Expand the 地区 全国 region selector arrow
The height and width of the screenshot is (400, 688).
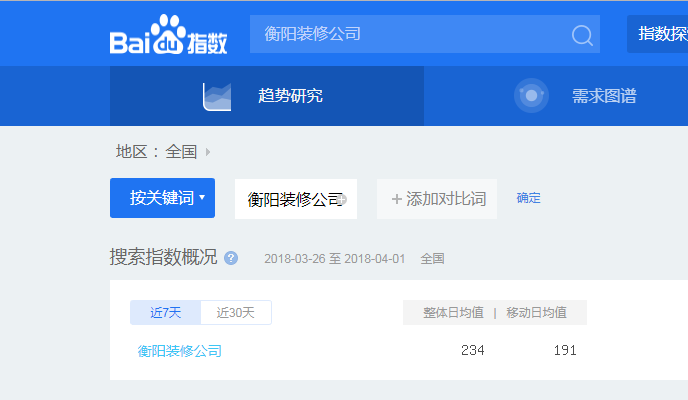(x=208, y=152)
